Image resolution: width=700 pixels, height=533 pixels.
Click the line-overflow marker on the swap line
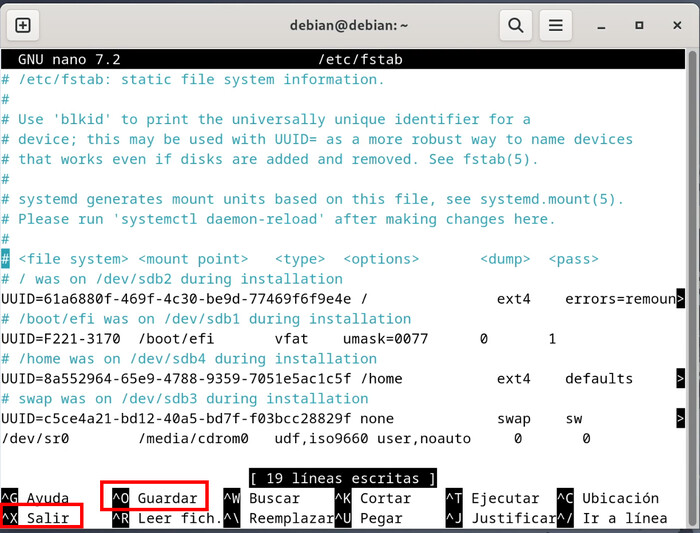coord(680,419)
